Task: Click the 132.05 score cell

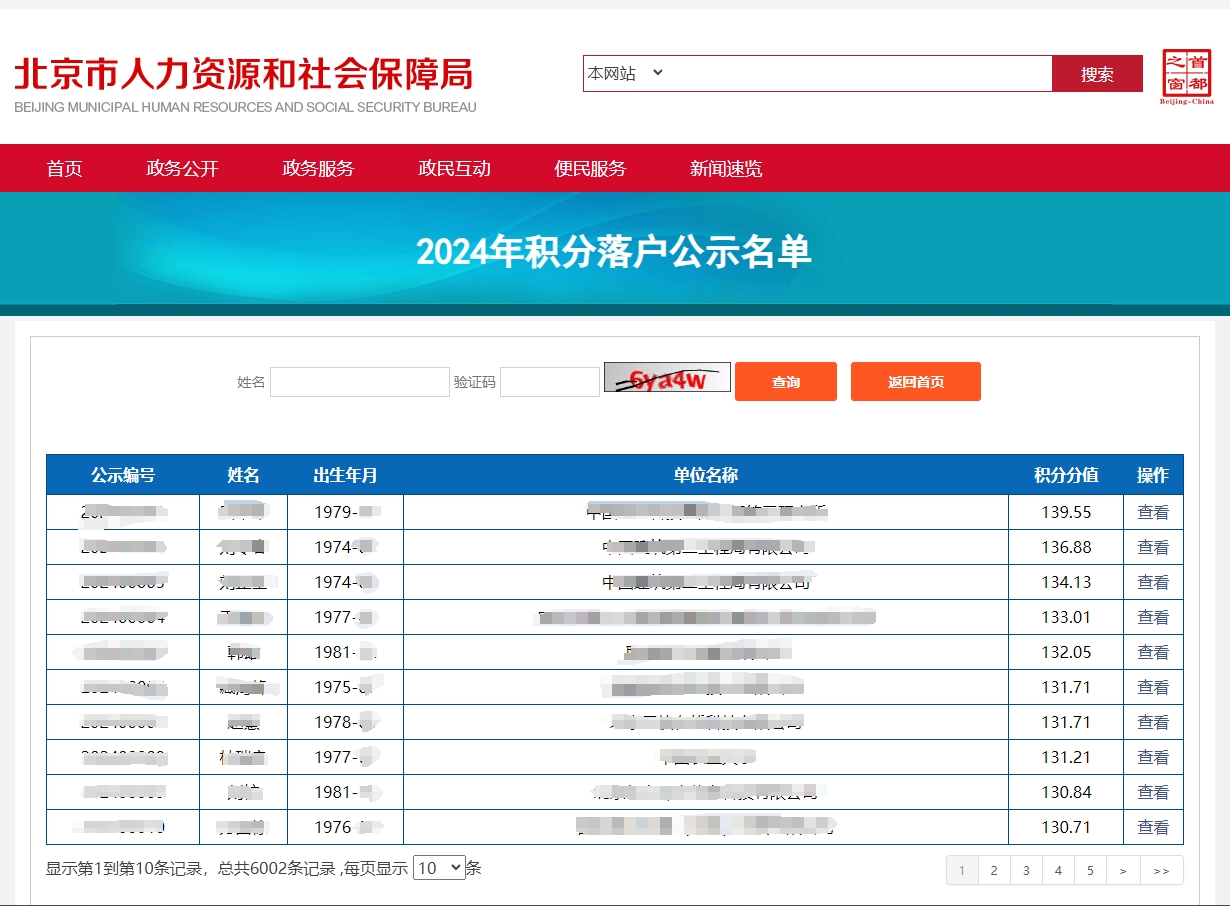Action: click(1066, 652)
